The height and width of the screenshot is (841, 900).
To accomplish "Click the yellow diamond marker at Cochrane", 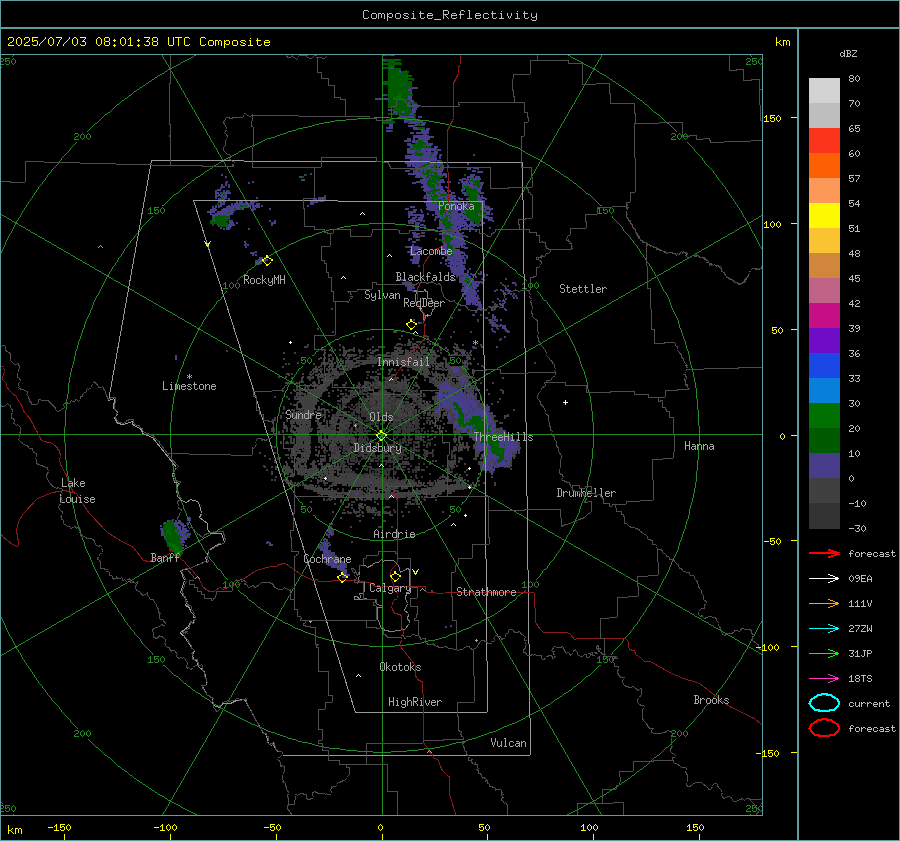I will click(x=342, y=577).
